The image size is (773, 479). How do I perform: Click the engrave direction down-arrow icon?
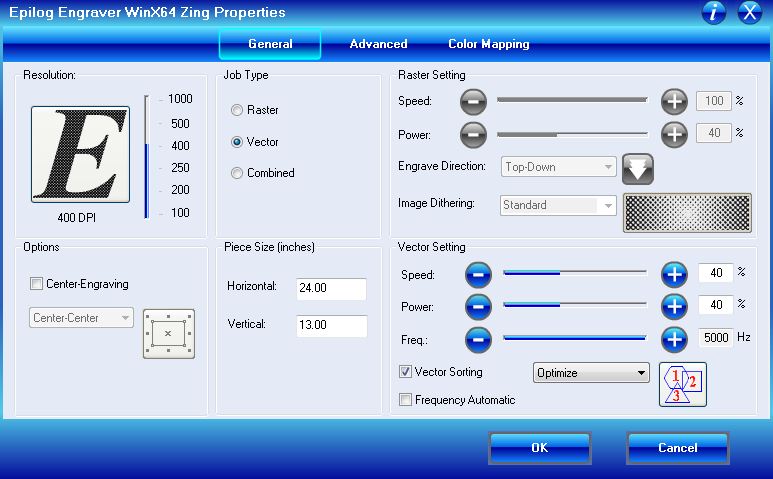[638, 169]
